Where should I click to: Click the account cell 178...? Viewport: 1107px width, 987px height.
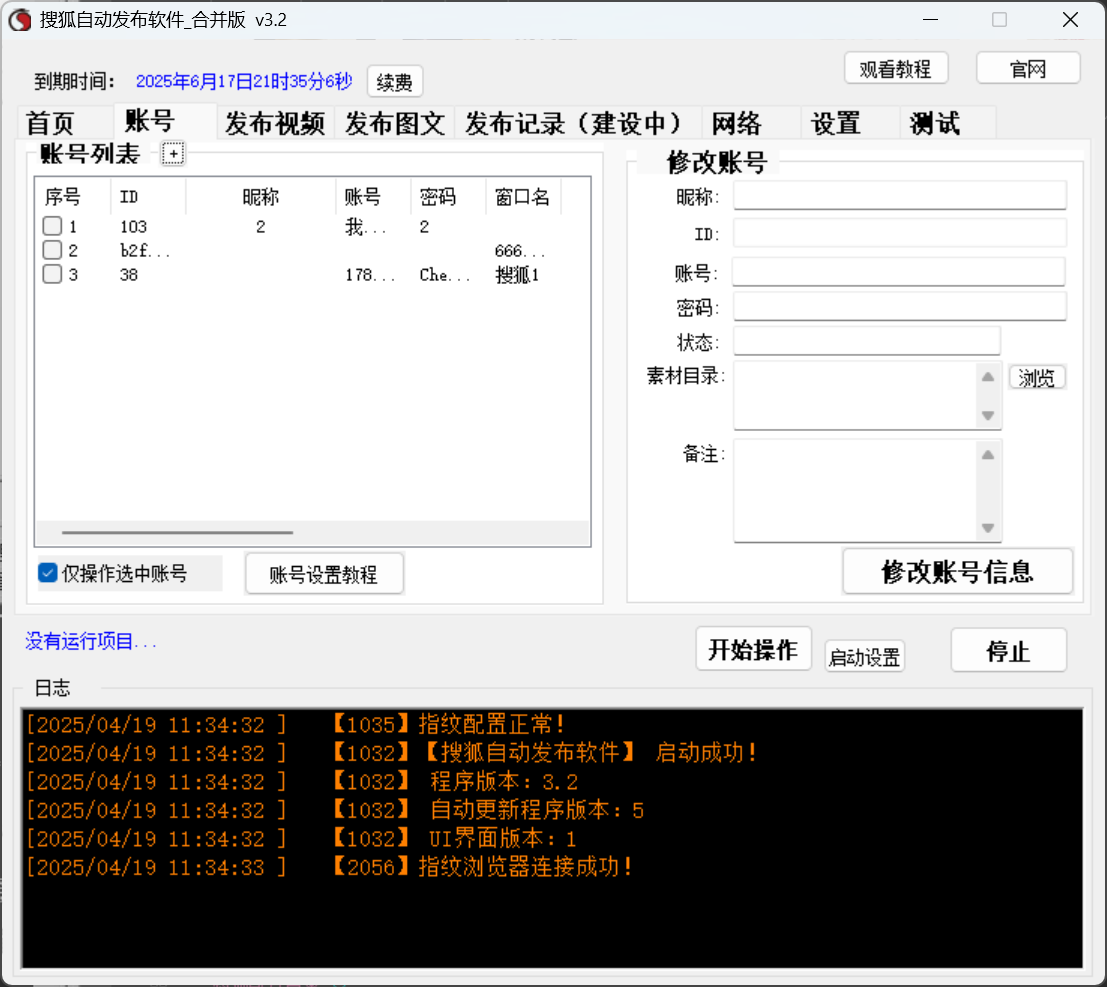click(370, 275)
